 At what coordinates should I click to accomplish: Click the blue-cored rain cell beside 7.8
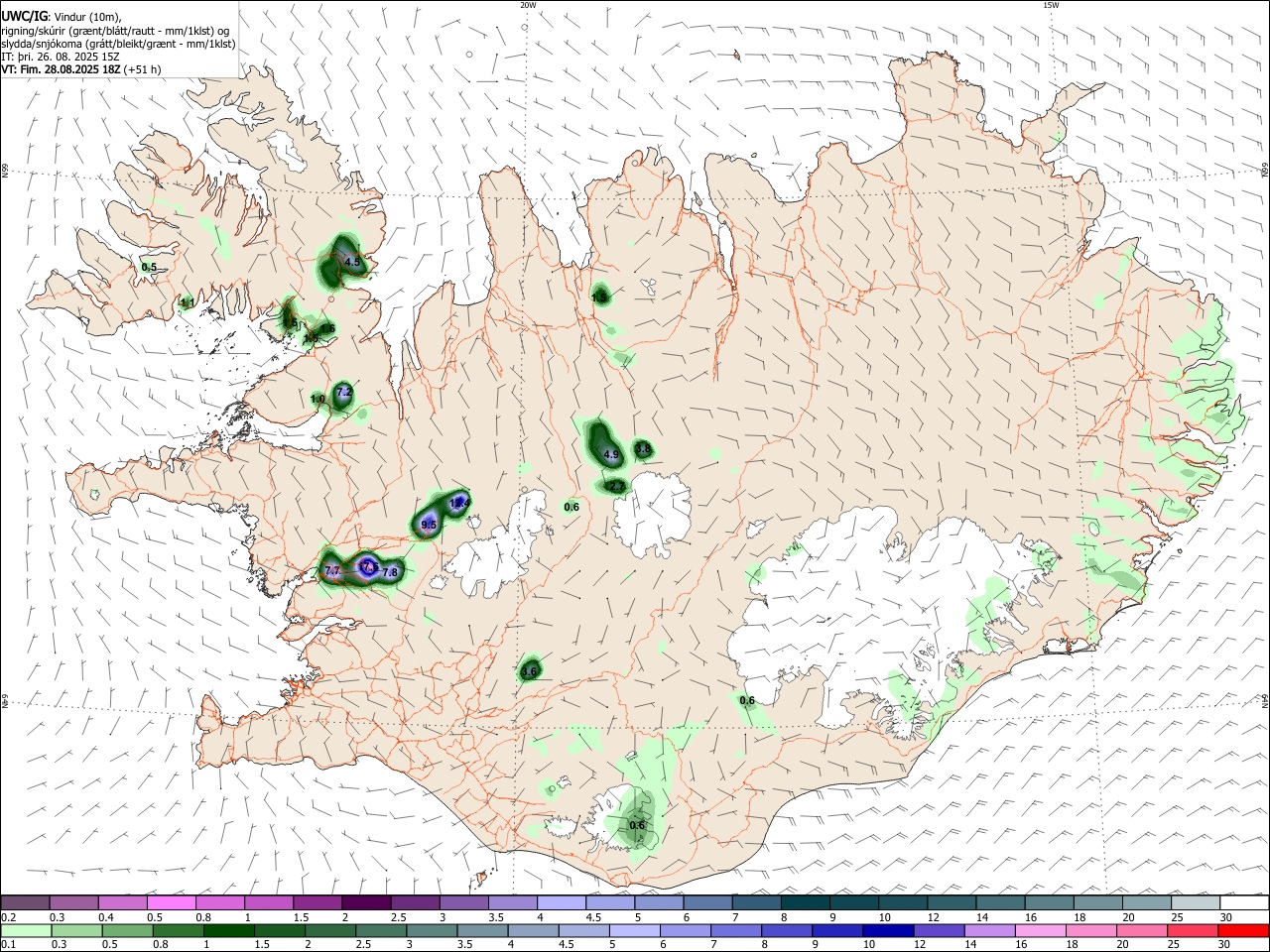coord(368,567)
